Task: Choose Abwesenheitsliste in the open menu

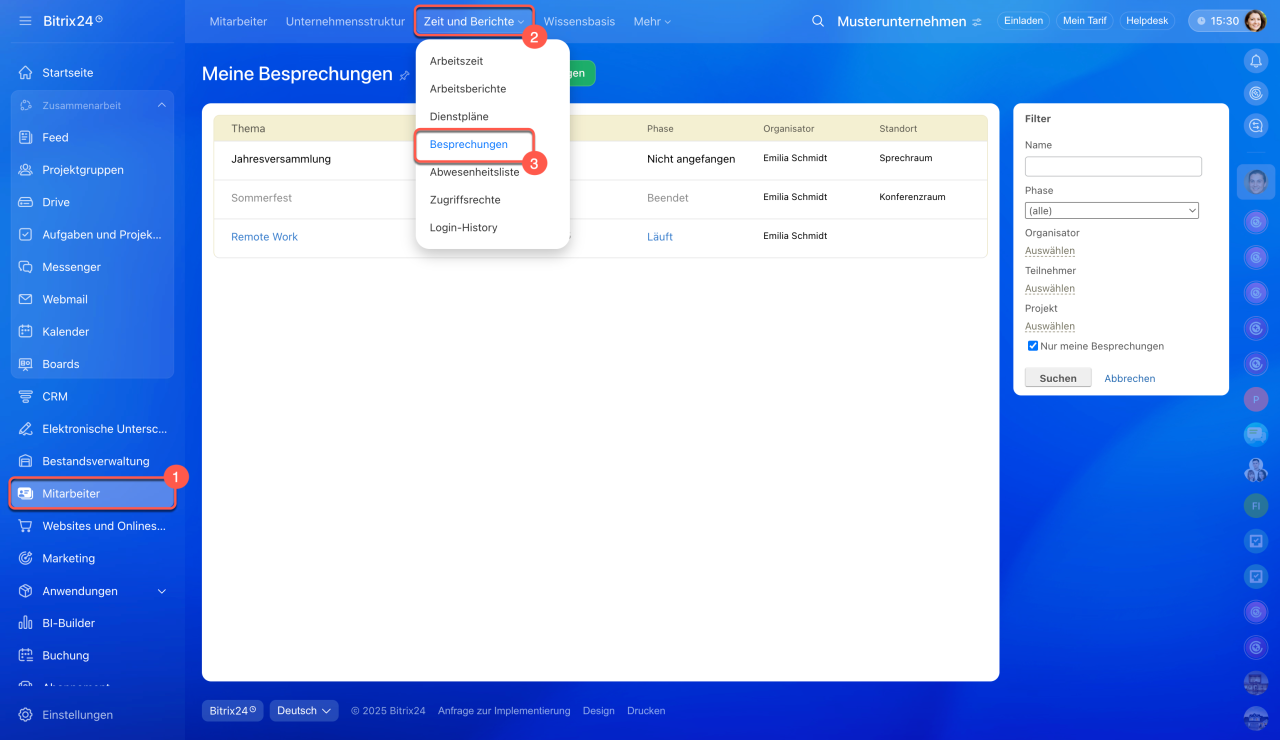Action: pyautogui.click(x=474, y=172)
